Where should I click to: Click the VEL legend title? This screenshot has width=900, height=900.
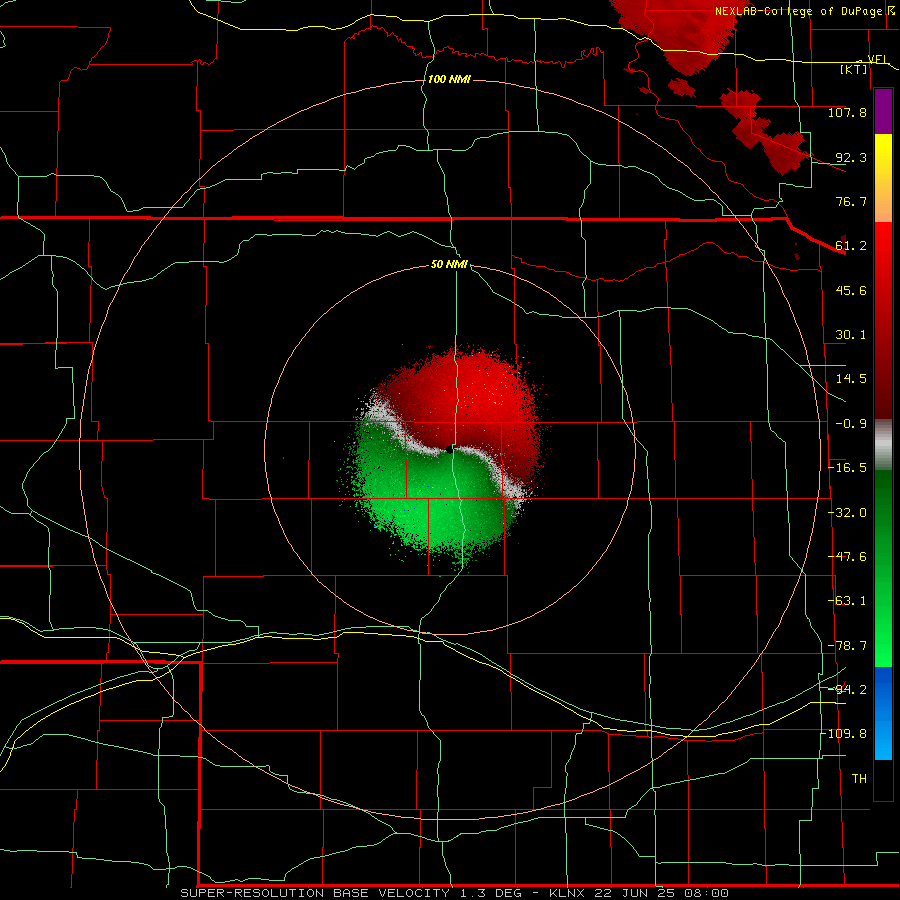pyautogui.click(x=878, y=59)
